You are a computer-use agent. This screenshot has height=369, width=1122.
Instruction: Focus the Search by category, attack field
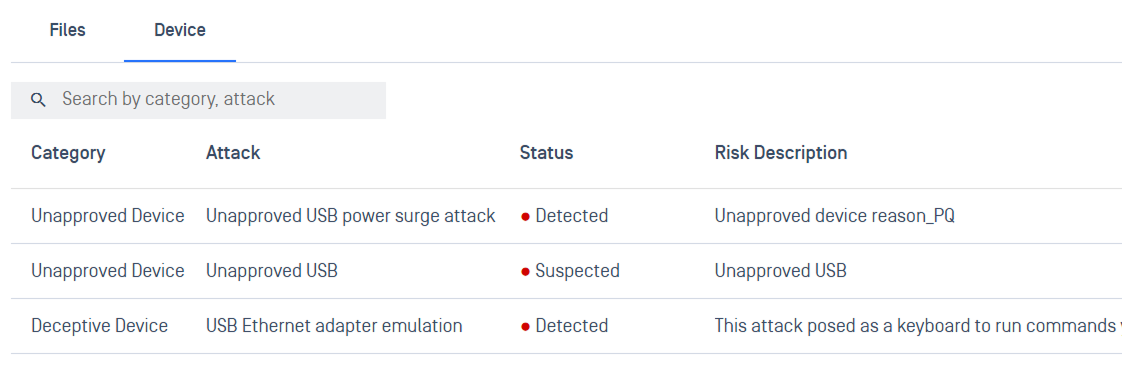(x=198, y=100)
